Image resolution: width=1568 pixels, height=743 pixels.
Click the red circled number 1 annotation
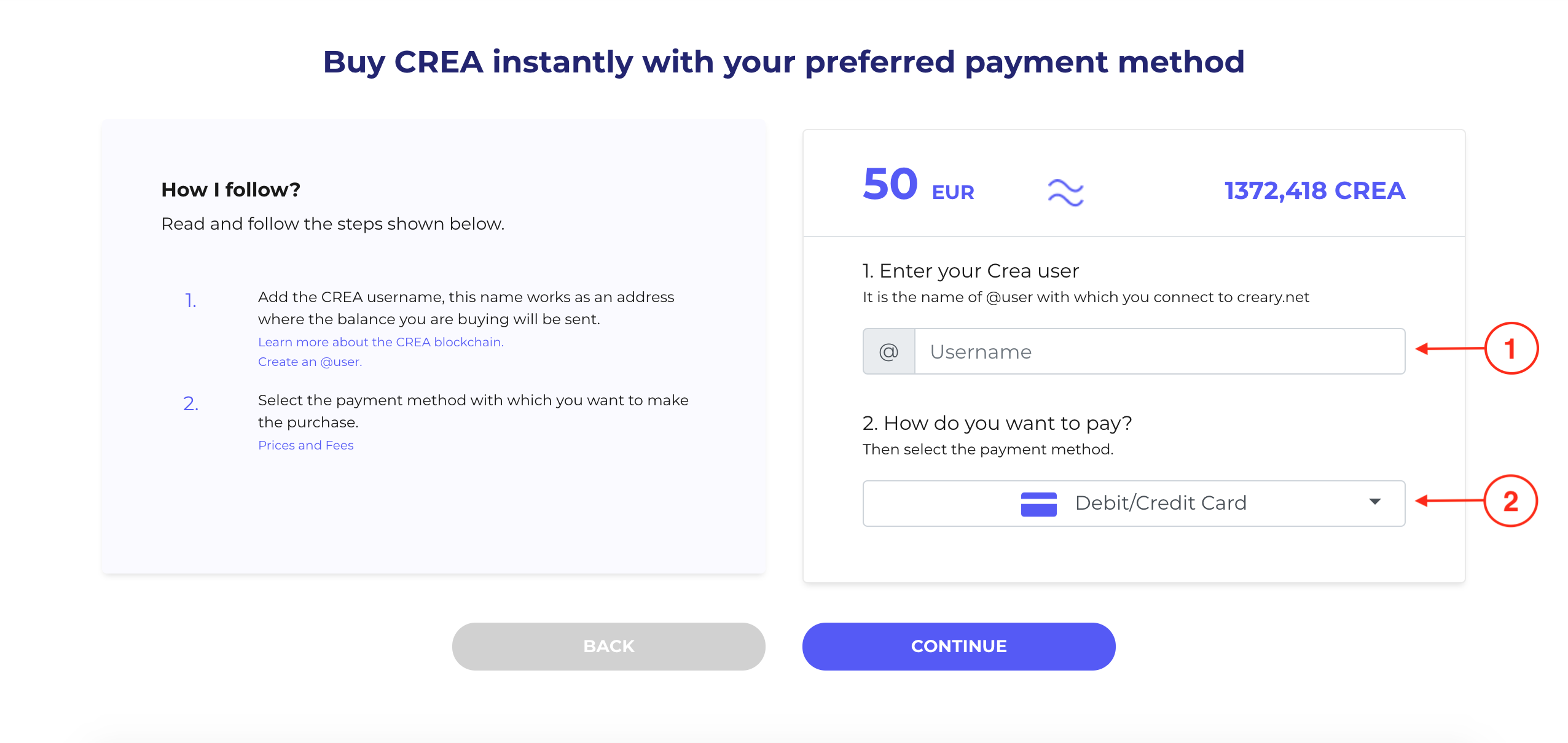tap(1511, 348)
